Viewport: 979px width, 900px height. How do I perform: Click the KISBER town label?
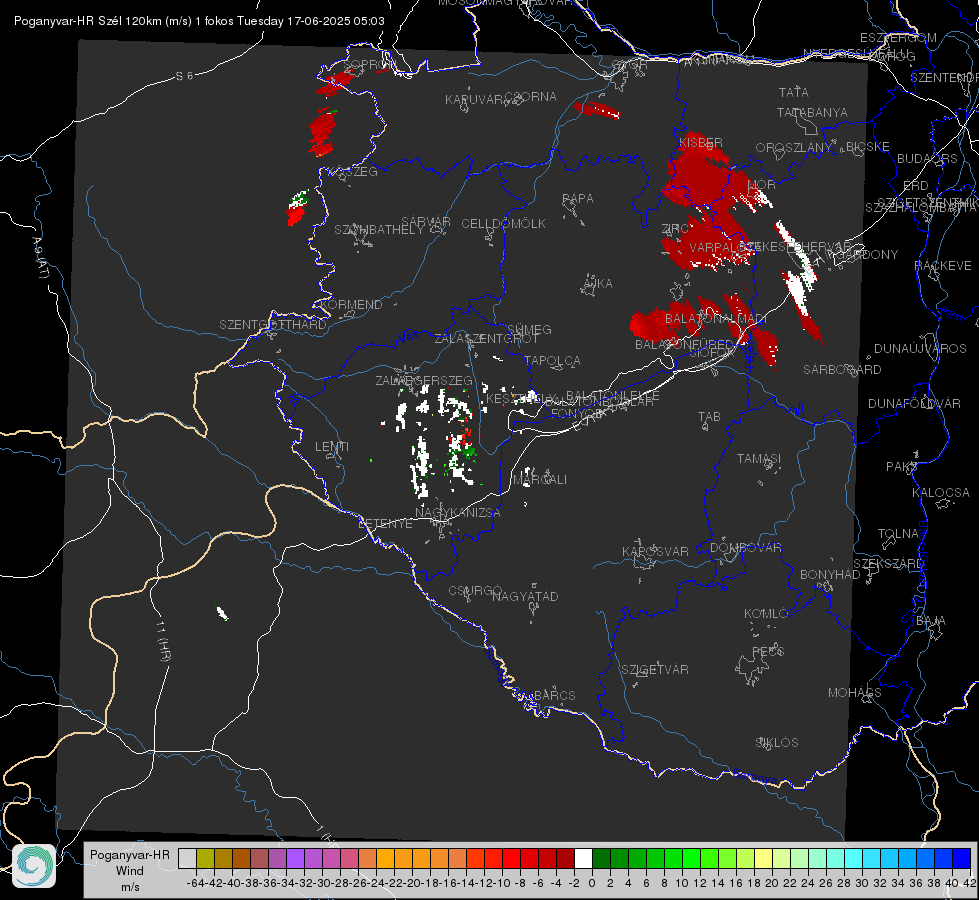(x=701, y=143)
